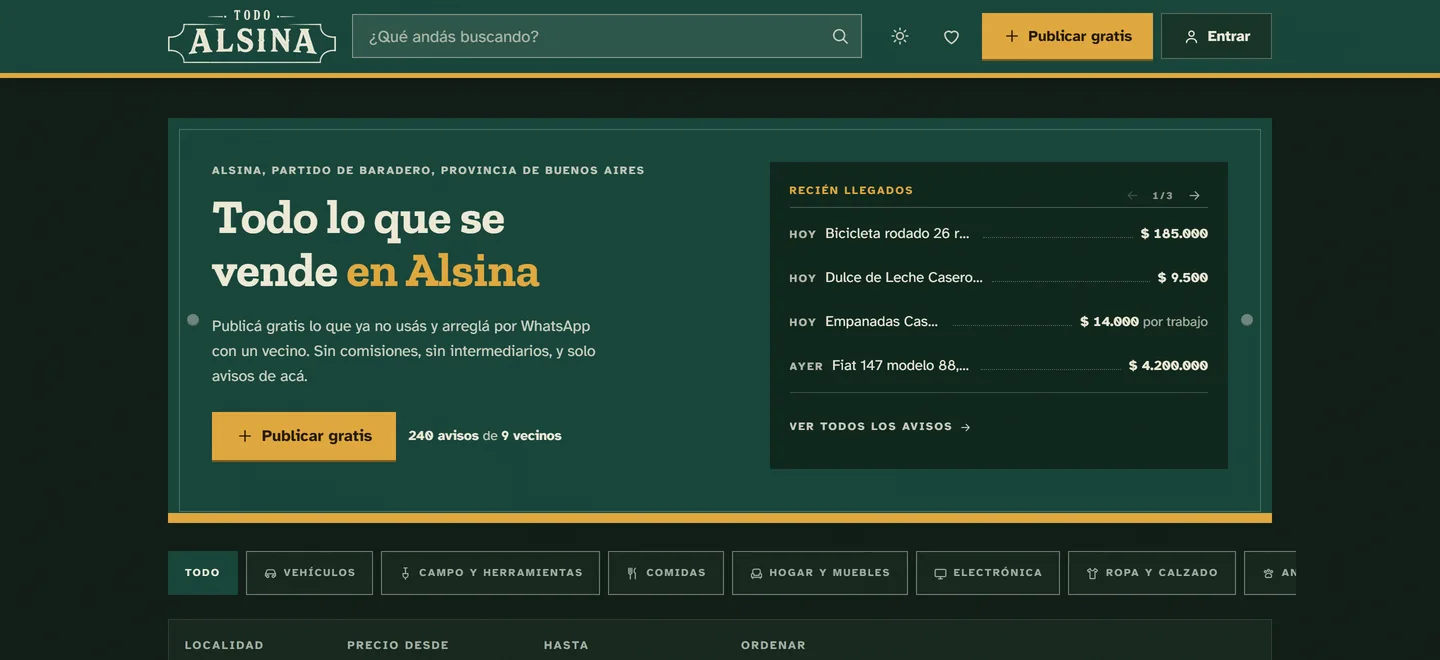The height and width of the screenshot is (660, 1440).
Task: Click the '1/3' page indicator
Action: [1163, 196]
